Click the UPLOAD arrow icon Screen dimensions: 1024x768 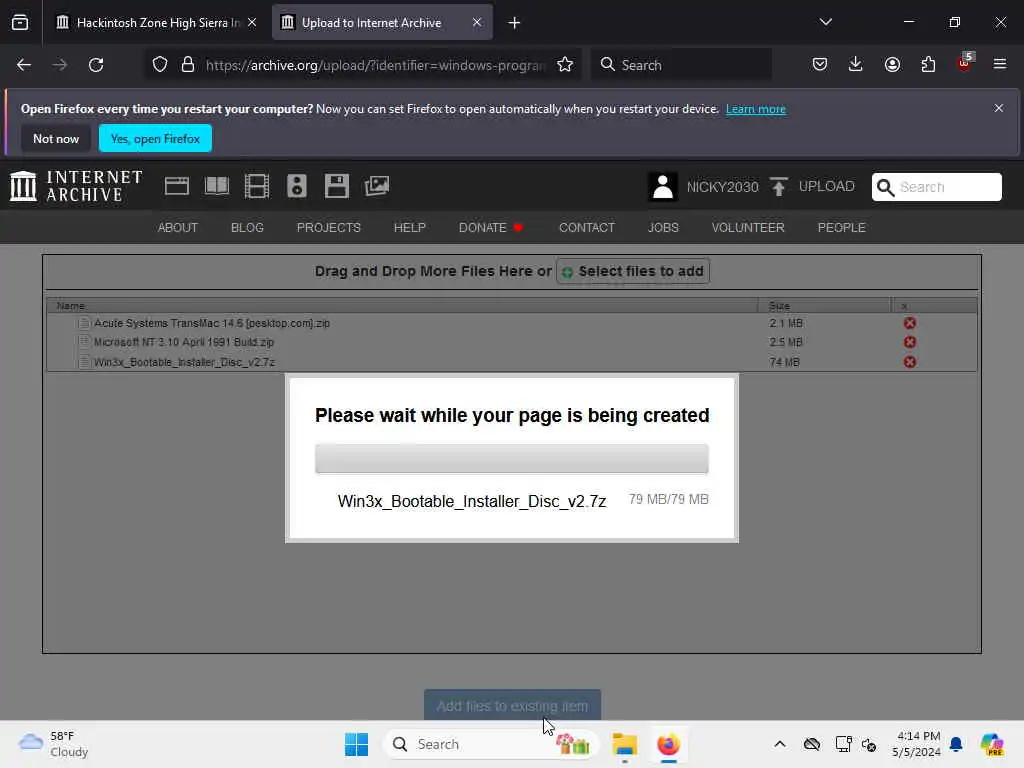tap(778, 187)
